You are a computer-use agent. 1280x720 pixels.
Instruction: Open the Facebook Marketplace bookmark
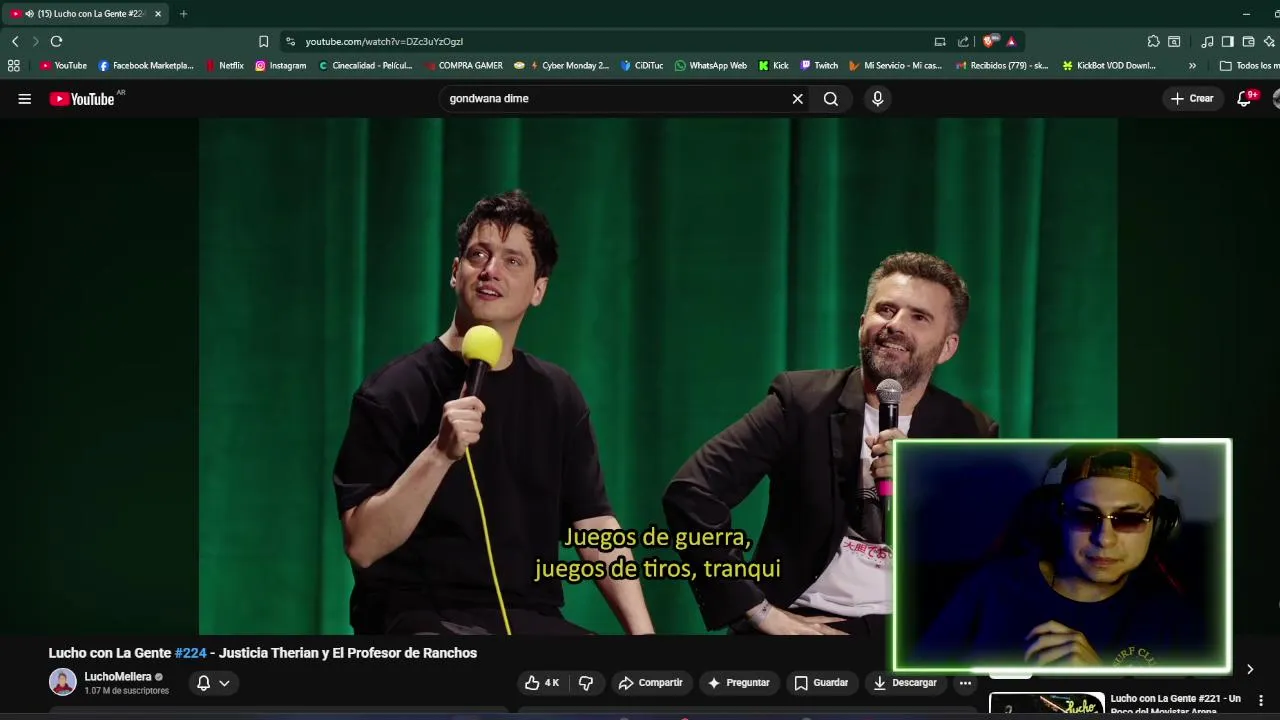click(x=146, y=65)
